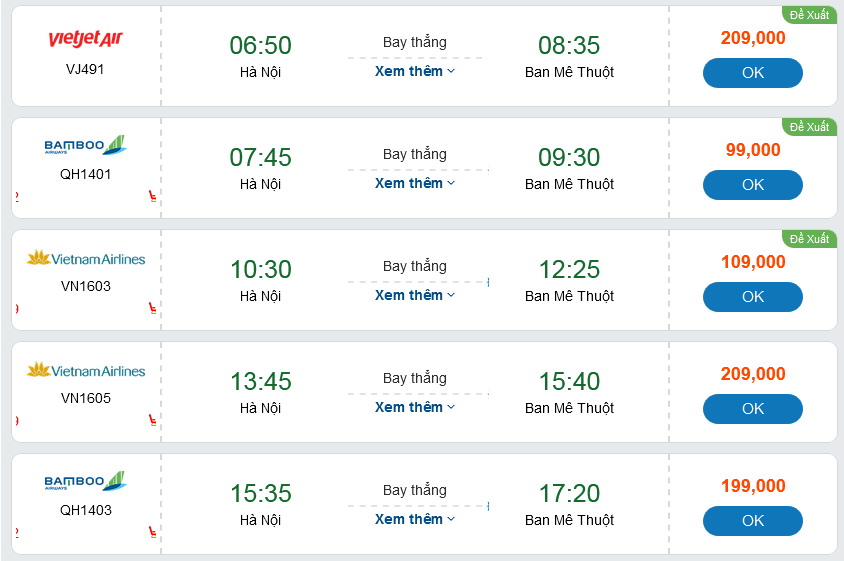Click the red seat icon on flight QH1401
The height and width of the screenshot is (561, 844).
(x=152, y=197)
